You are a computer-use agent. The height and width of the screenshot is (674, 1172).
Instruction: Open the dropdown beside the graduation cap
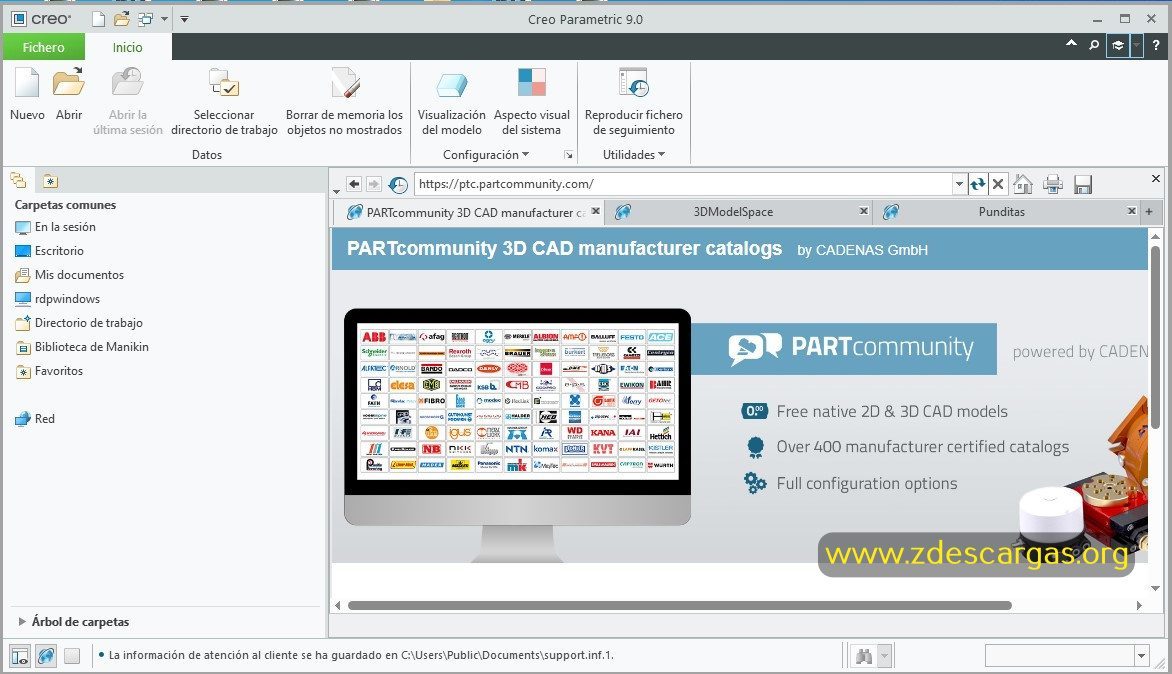coord(1136,46)
